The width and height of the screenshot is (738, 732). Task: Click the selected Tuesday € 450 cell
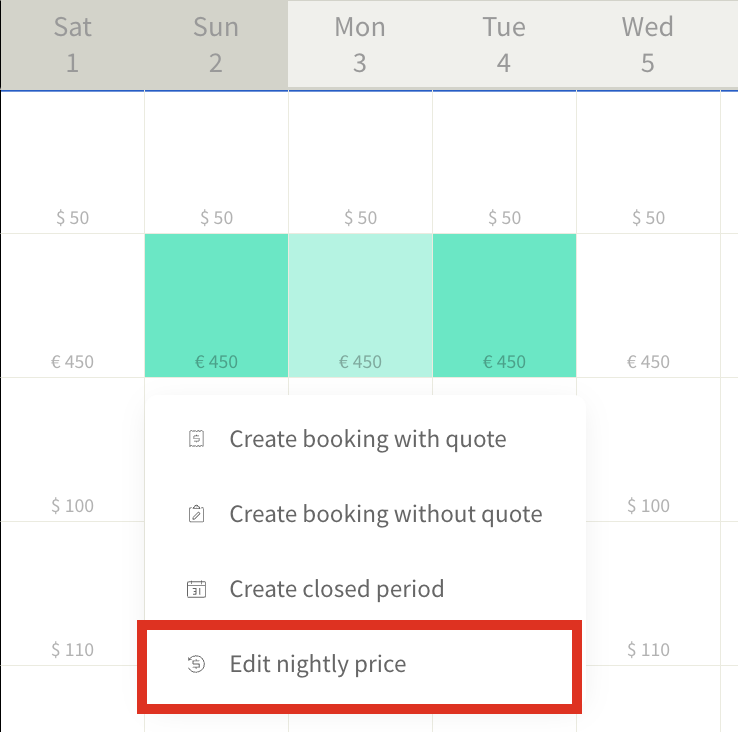click(504, 305)
